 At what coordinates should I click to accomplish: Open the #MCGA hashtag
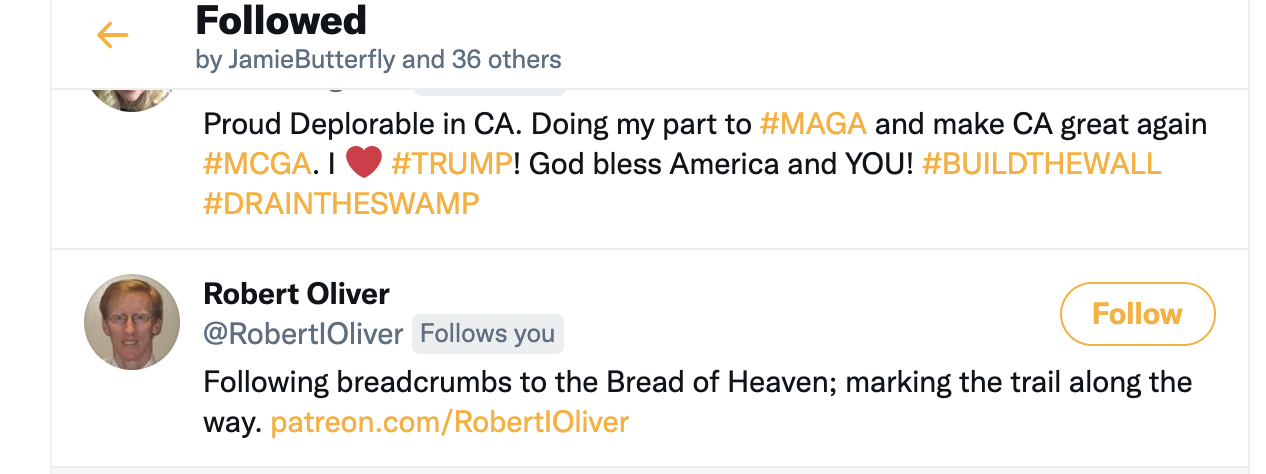coord(256,164)
